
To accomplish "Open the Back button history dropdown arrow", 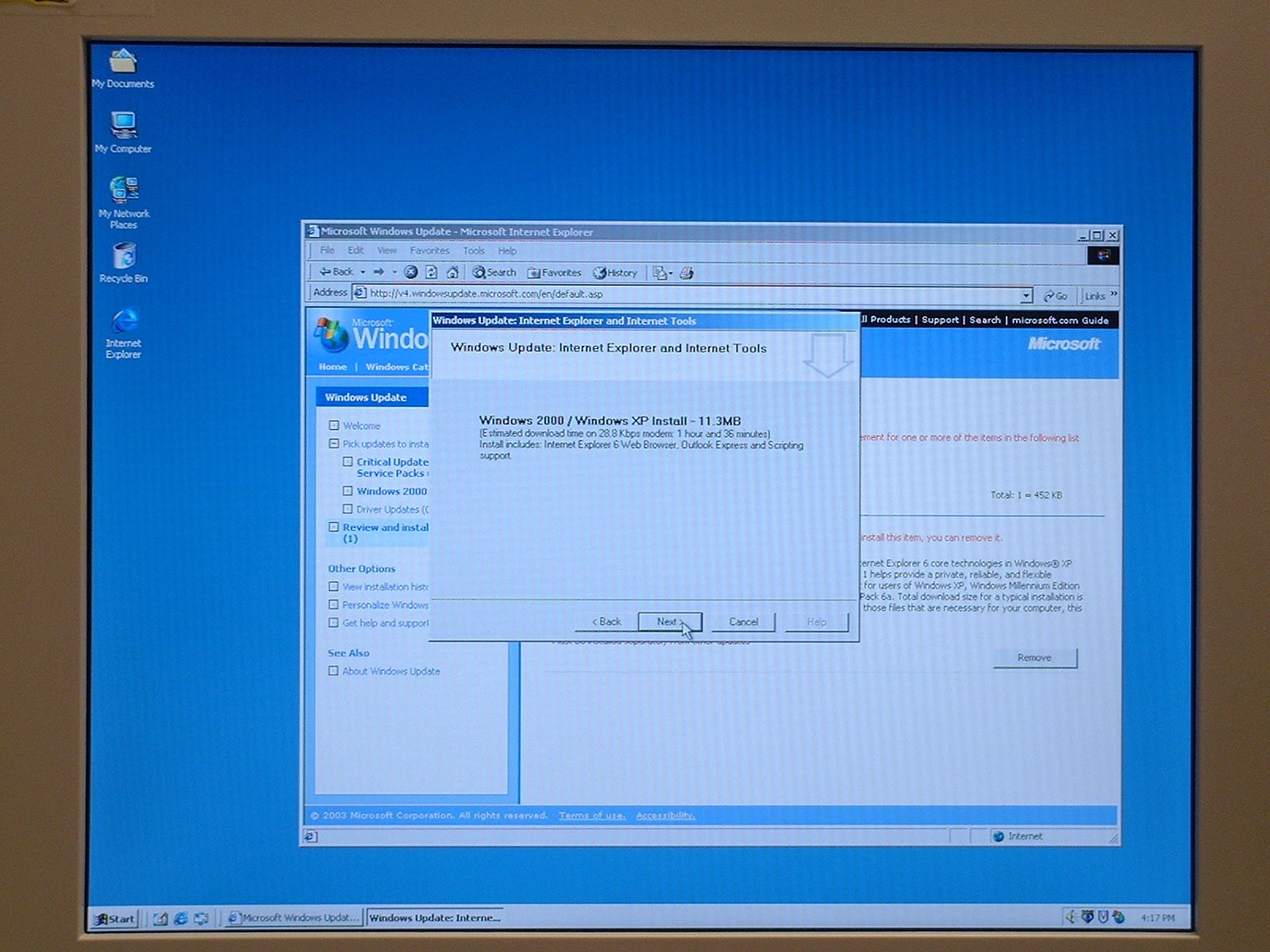I will (363, 272).
